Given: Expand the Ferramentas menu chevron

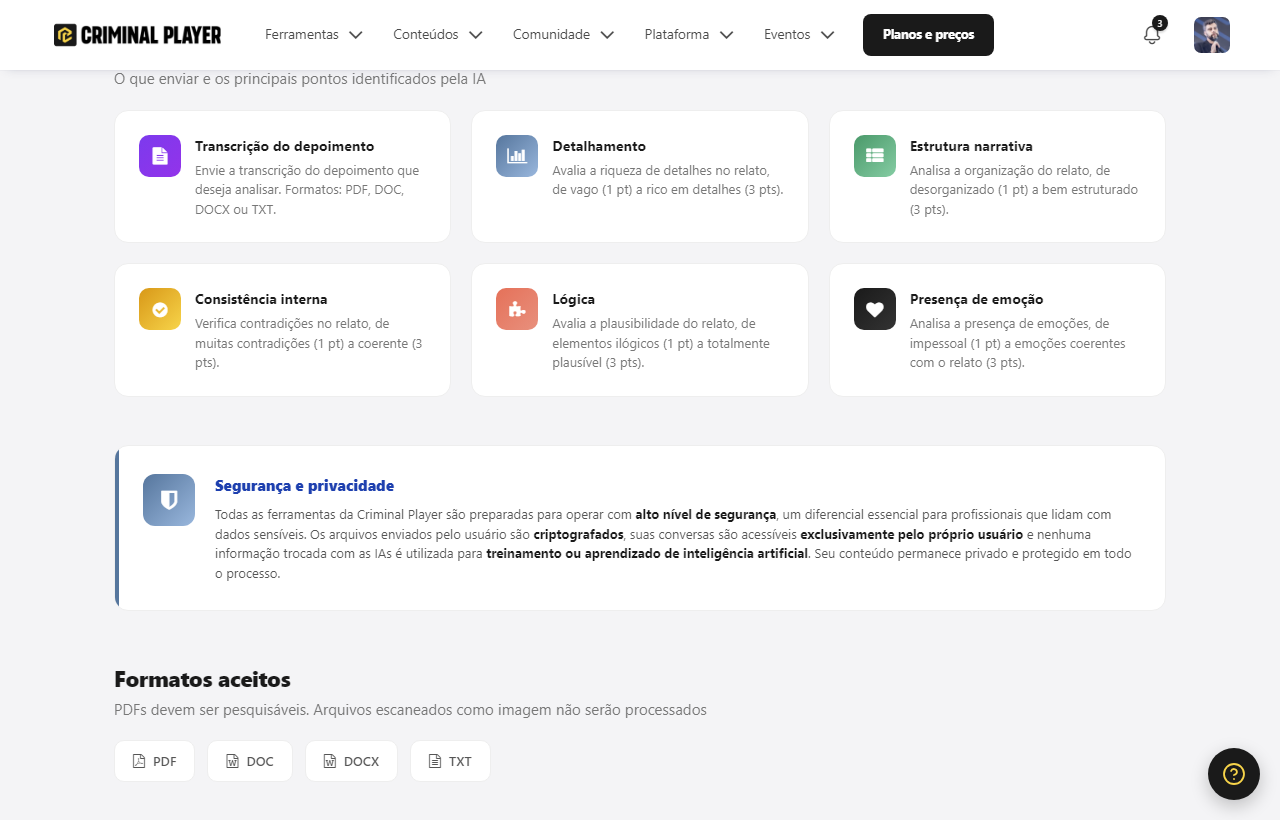Looking at the screenshot, I should (355, 35).
